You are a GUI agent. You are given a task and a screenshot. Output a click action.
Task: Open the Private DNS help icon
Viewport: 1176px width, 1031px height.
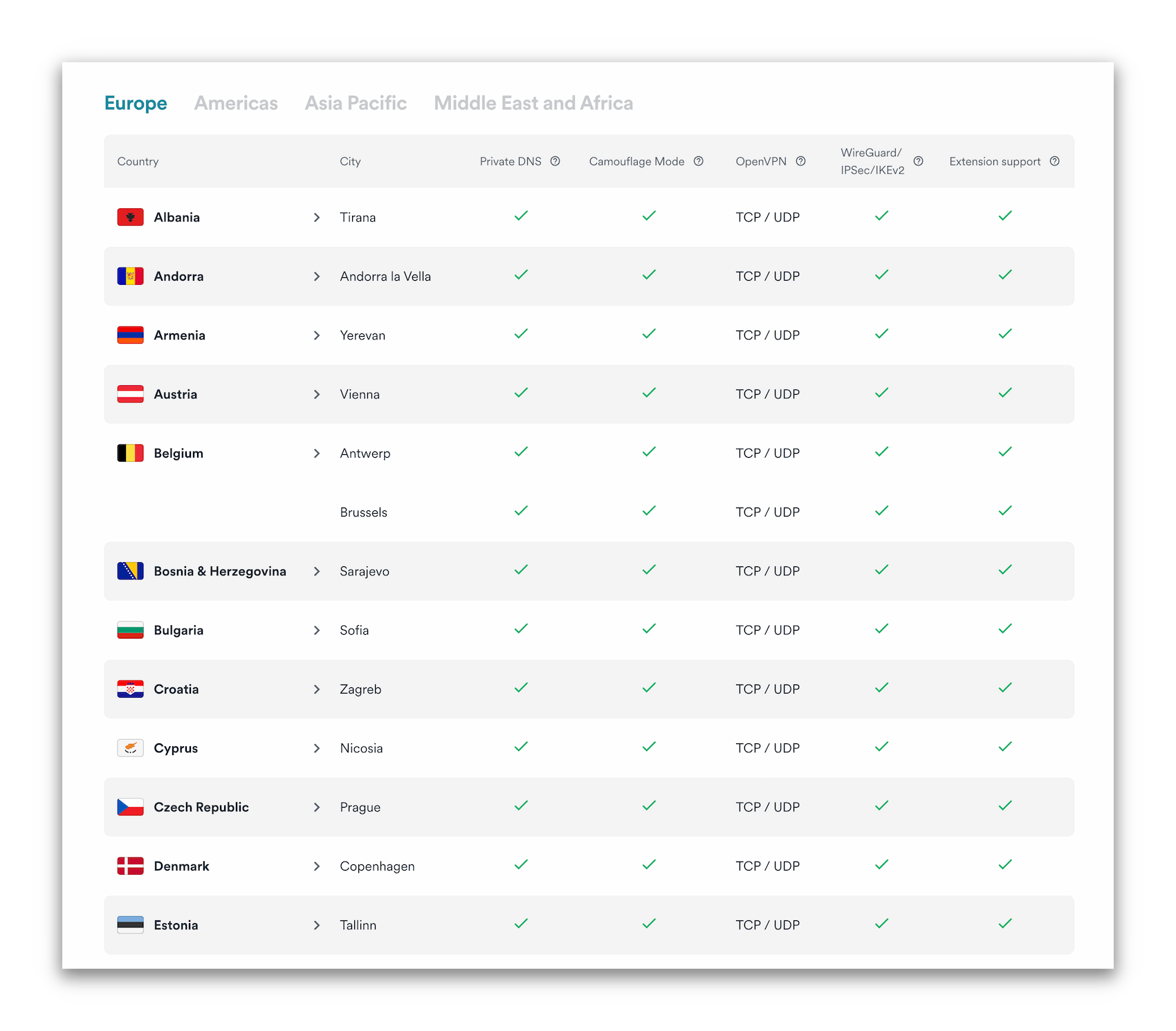(x=555, y=161)
